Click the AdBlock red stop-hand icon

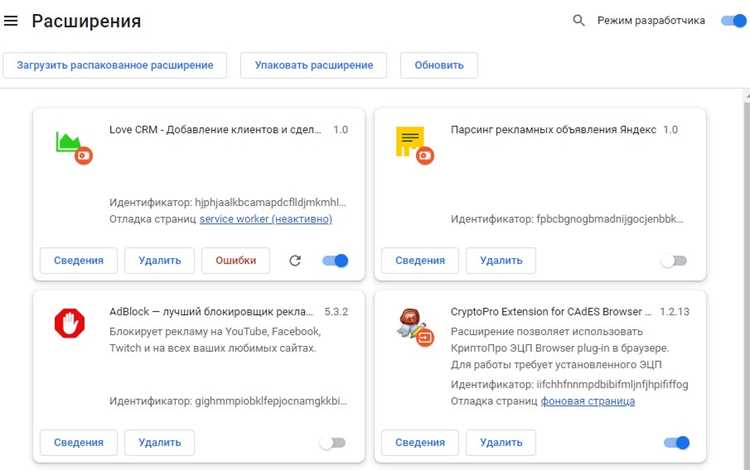tap(69, 324)
